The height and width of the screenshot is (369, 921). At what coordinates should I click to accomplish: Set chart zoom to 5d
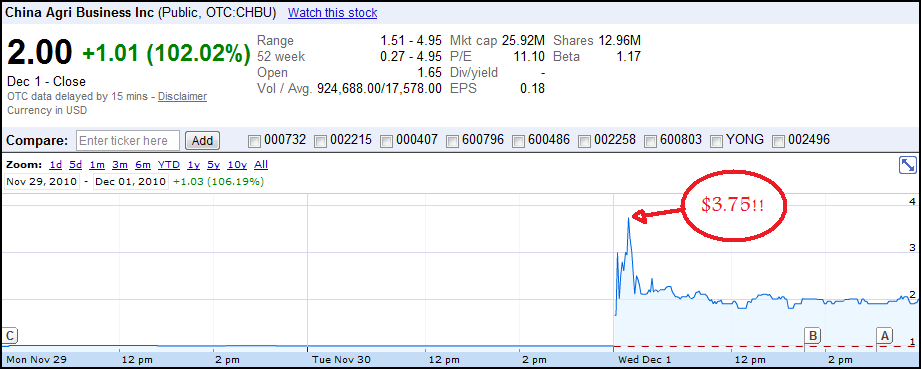tap(75, 165)
